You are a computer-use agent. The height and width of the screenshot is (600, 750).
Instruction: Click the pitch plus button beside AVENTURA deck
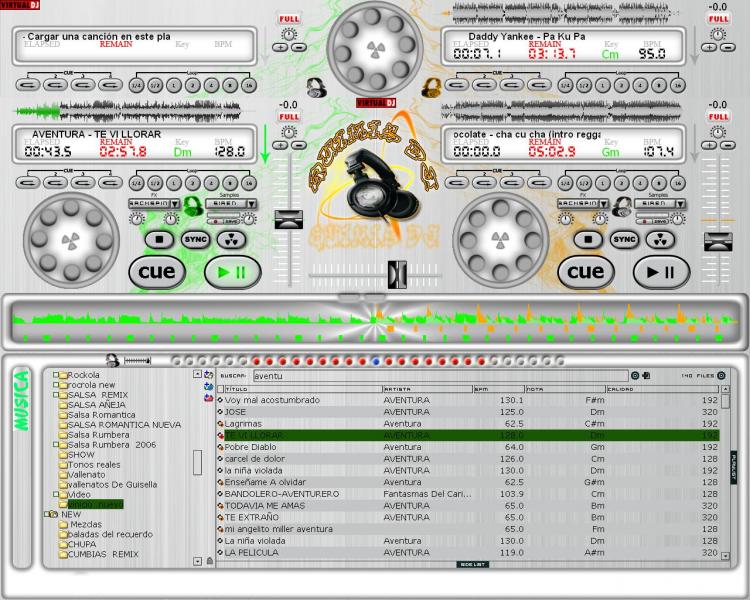point(280,145)
